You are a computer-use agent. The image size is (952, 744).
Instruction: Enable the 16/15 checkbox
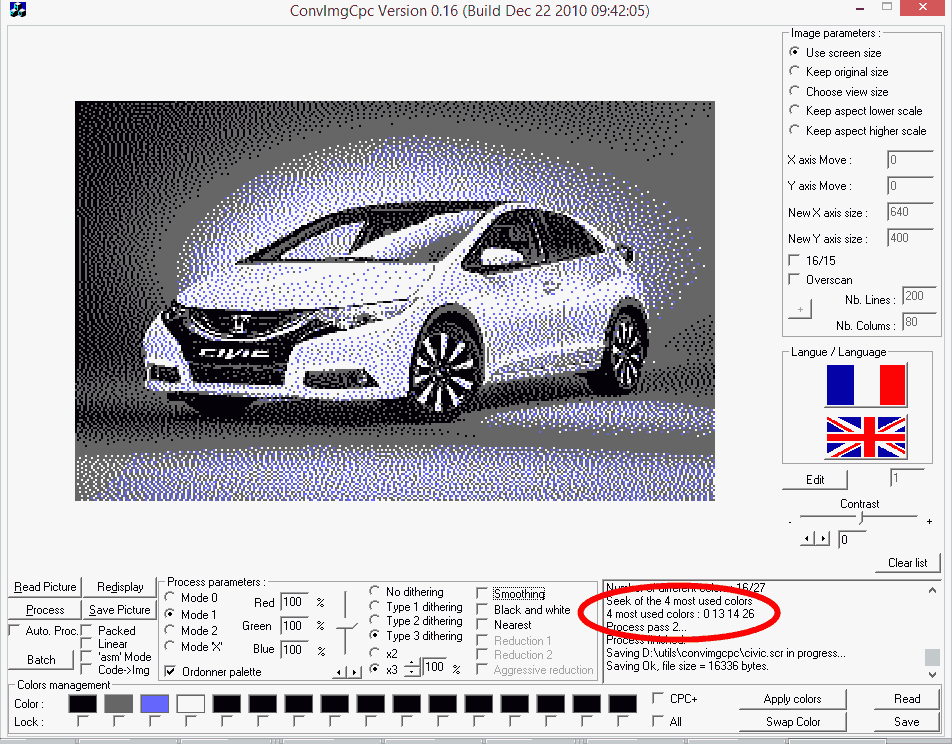pos(794,260)
